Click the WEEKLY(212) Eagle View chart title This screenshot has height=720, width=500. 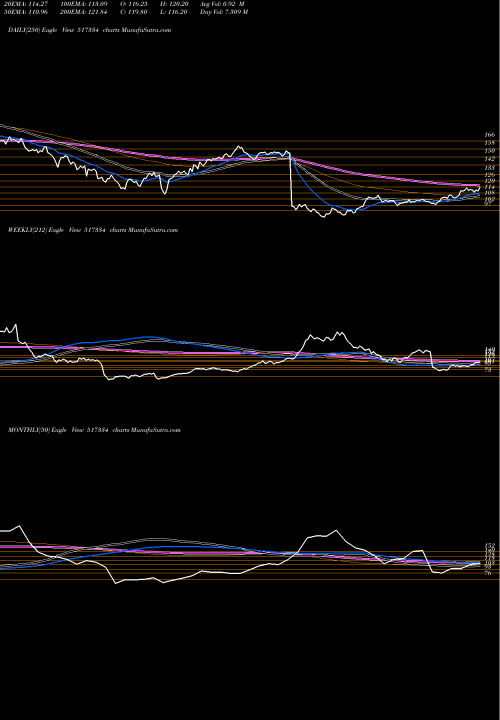coord(93,230)
